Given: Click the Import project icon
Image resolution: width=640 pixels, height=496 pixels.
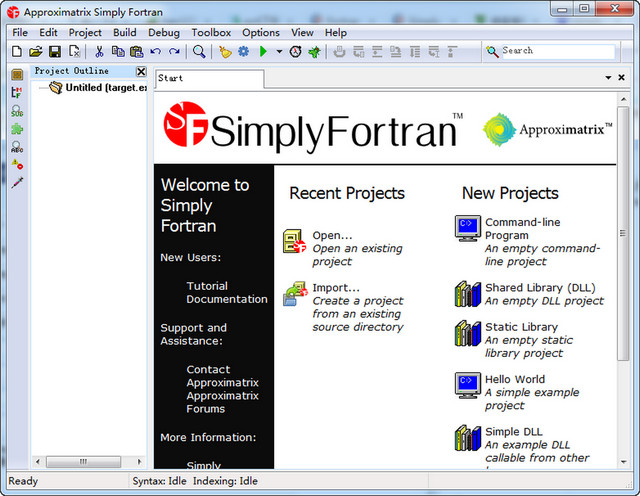Looking at the screenshot, I should 295,293.
